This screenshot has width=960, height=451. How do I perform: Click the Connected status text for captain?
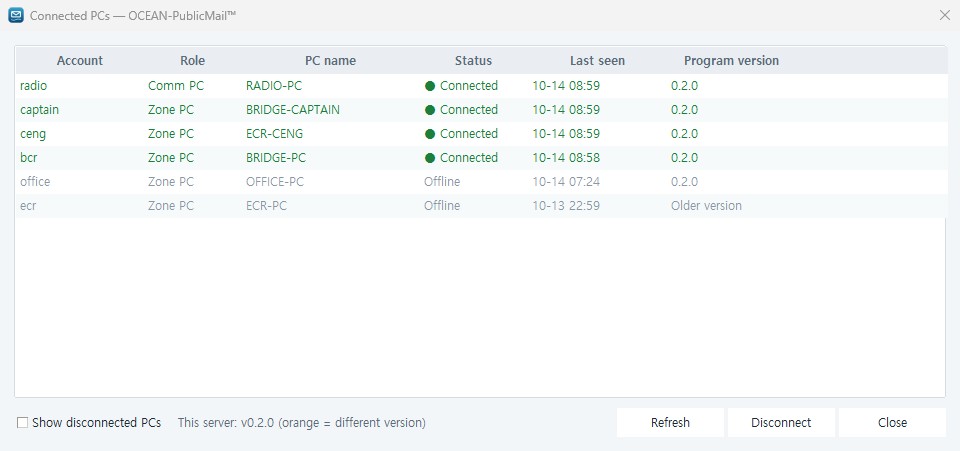click(469, 110)
